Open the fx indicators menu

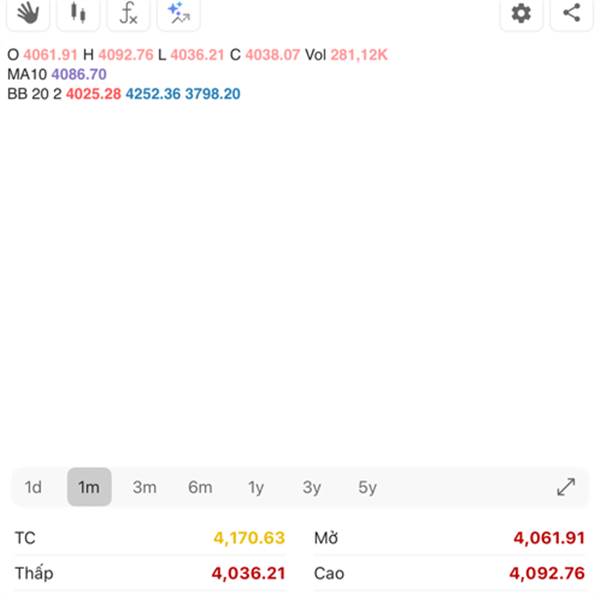pos(128,13)
